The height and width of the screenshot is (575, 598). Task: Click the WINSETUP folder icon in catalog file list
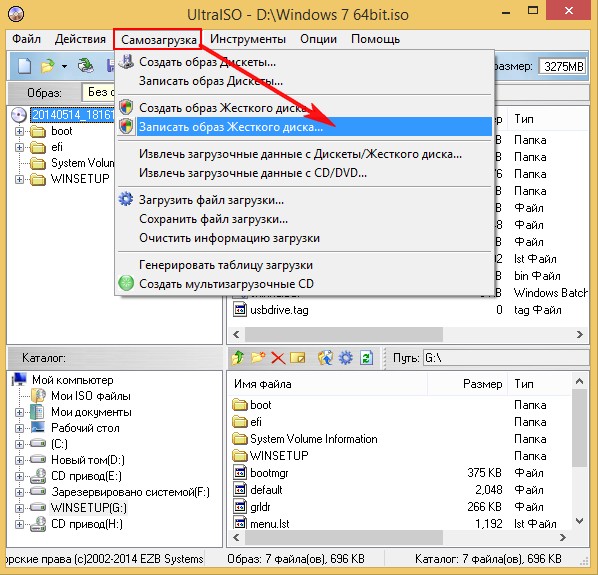coord(240,455)
